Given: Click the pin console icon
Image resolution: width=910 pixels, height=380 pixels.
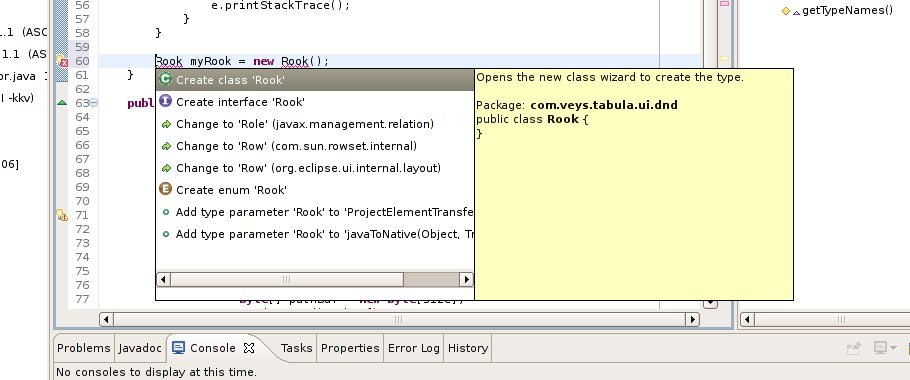Looking at the screenshot, I should tap(854, 348).
